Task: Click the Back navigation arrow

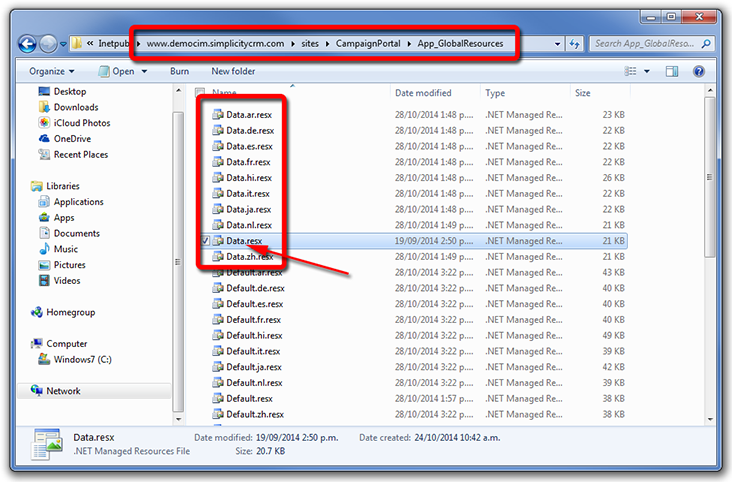Action: coord(27,44)
